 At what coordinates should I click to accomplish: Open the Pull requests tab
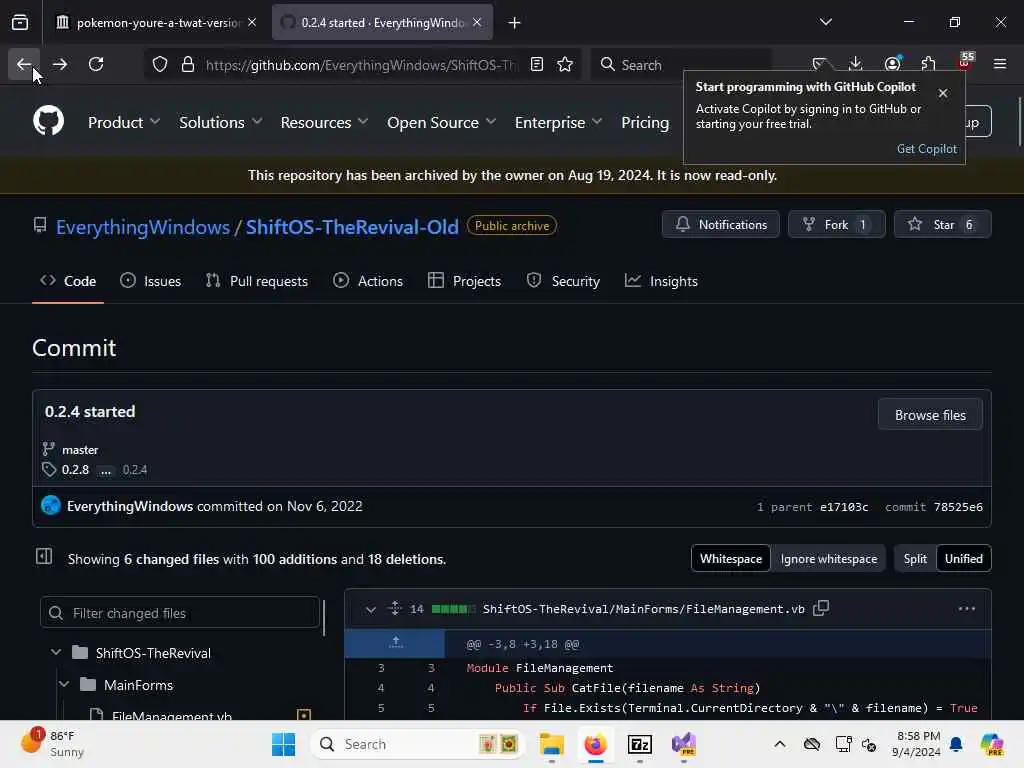pos(257,281)
